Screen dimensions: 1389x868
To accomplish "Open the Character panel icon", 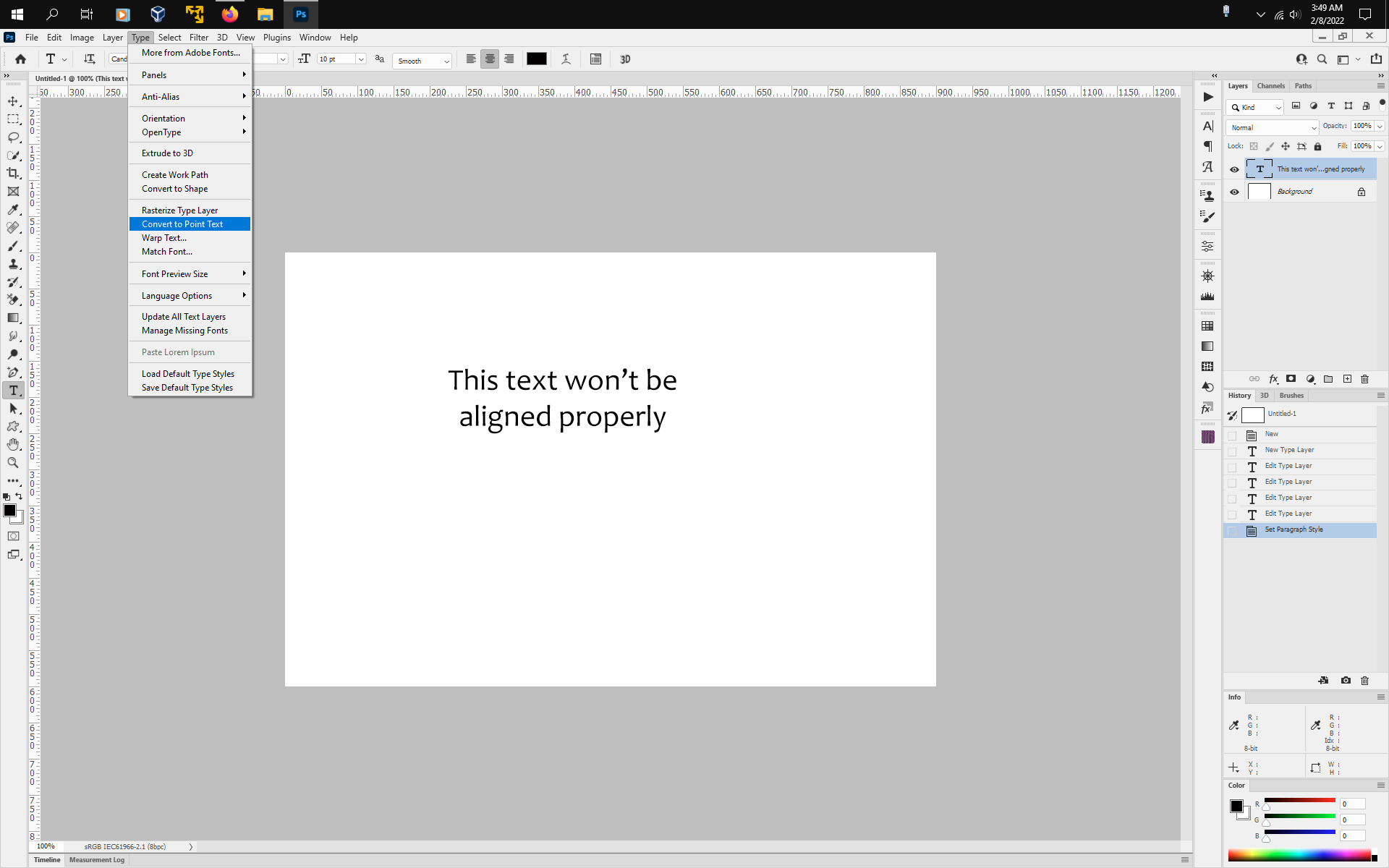I will click(x=1207, y=126).
